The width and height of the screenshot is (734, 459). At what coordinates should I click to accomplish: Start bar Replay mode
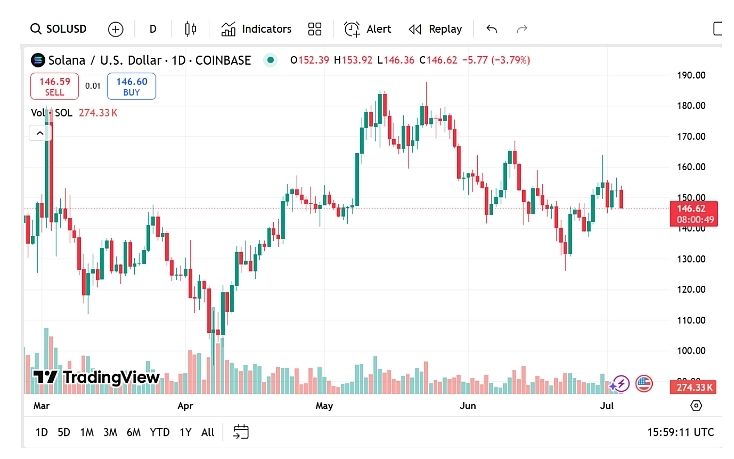(435, 29)
